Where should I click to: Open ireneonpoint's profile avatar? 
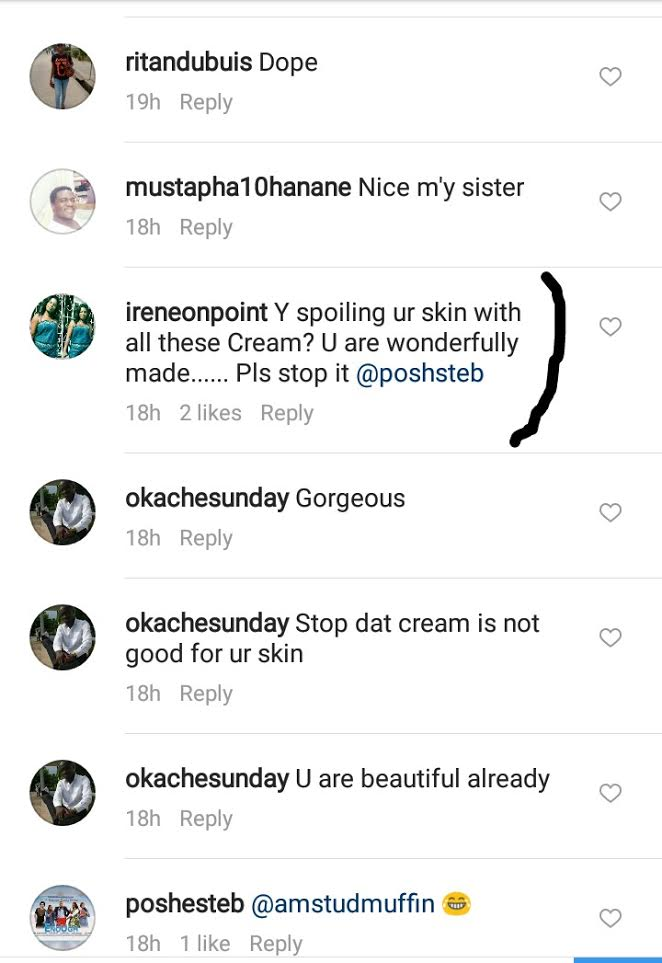pos(62,326)
